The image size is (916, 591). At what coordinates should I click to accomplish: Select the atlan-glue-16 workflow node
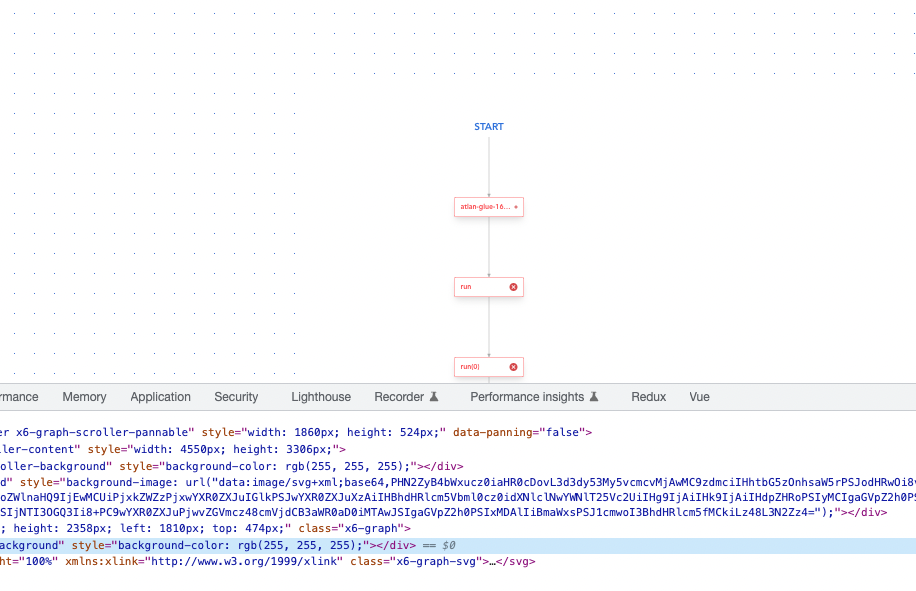483,206
